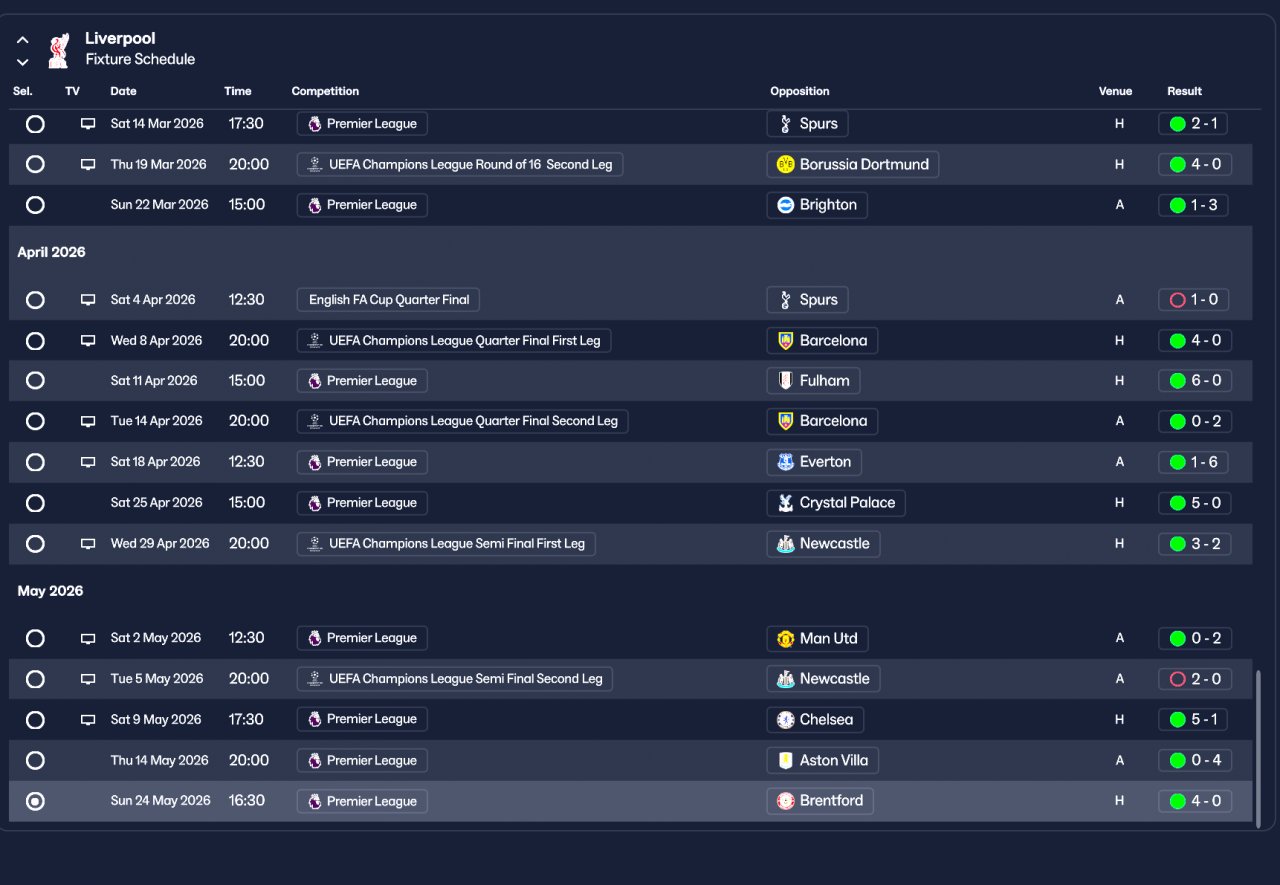Open Spurs from the Sat 14 Mar fixture
Screen dimensions: 1280x885
pos(808,124)
